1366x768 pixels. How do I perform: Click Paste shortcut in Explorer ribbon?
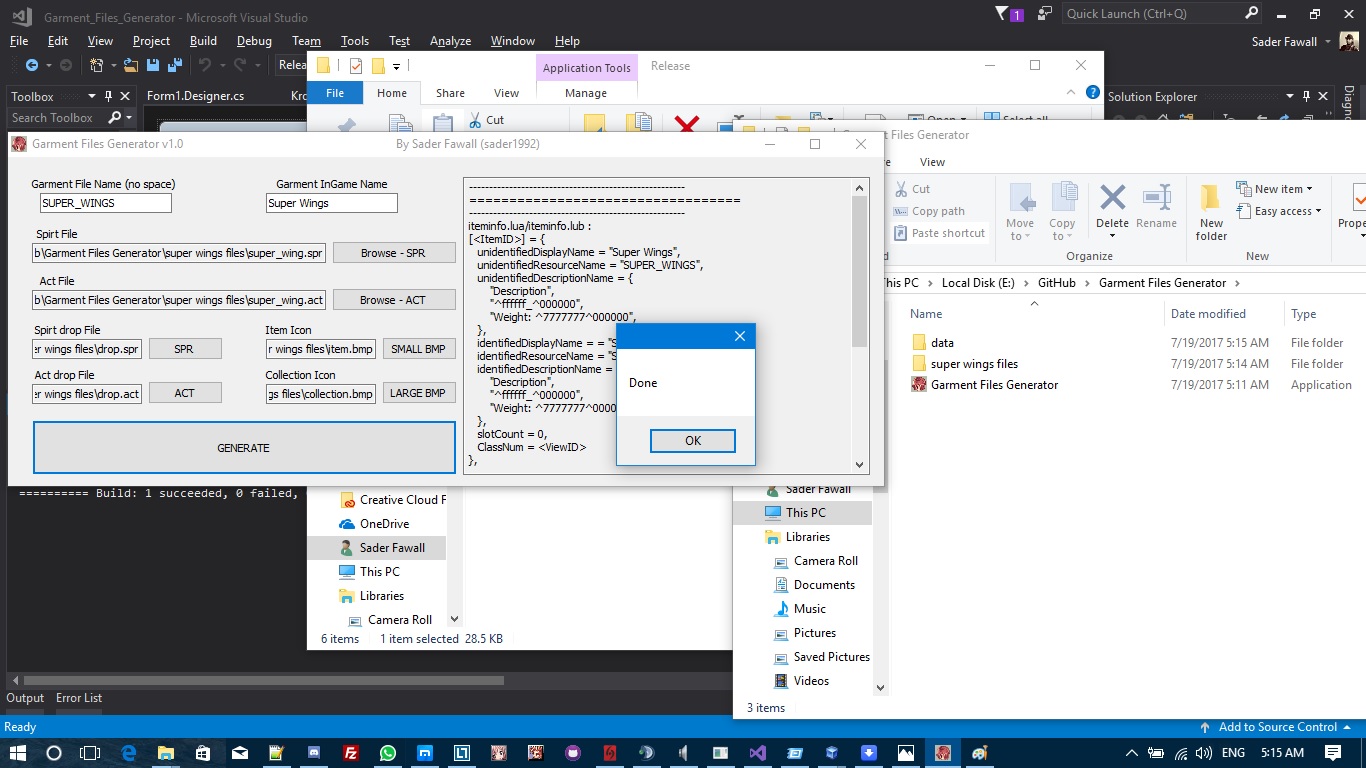(x=939, y=233)
